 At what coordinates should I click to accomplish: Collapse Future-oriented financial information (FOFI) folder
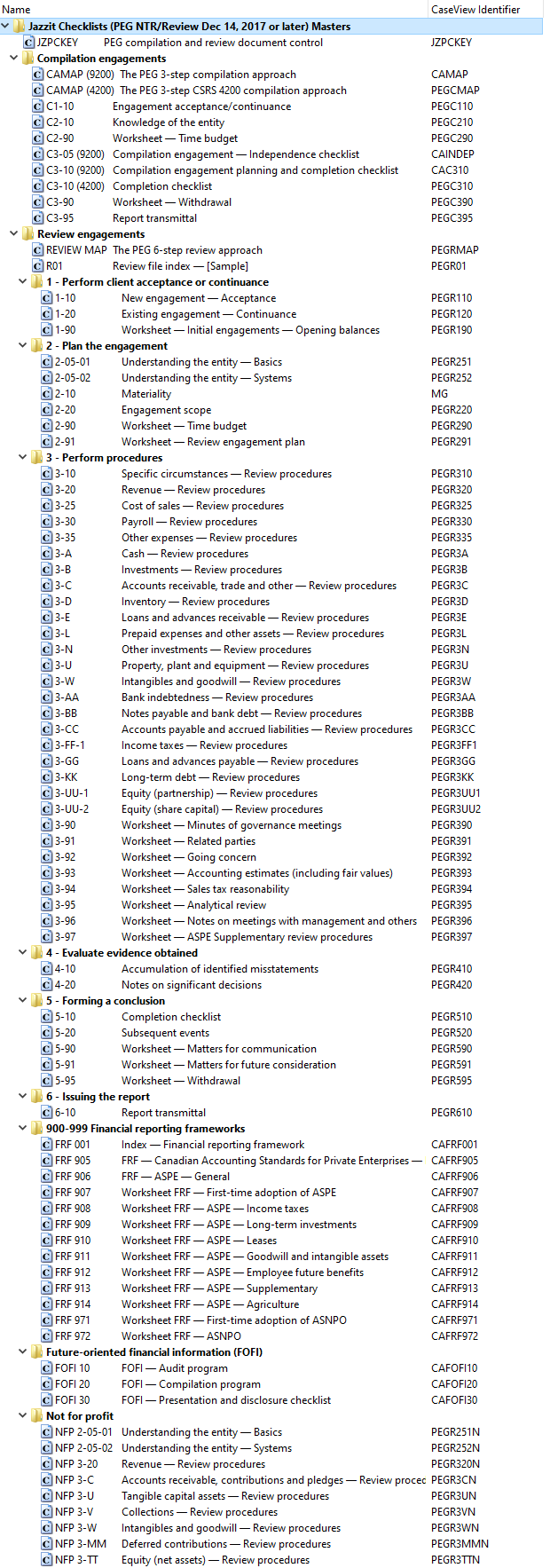23,1352
